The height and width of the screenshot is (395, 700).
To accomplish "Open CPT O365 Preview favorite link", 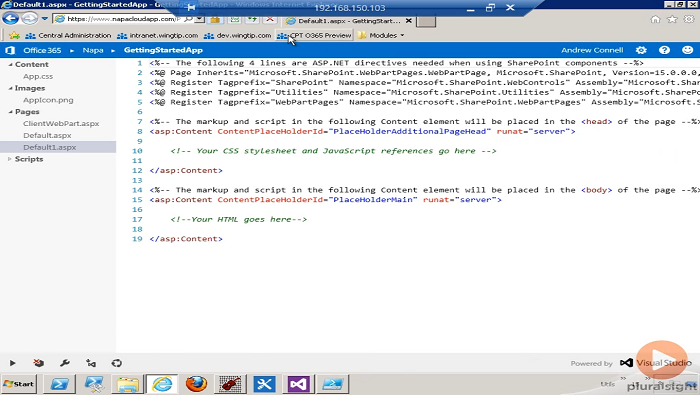I will (x=314, y=35).
